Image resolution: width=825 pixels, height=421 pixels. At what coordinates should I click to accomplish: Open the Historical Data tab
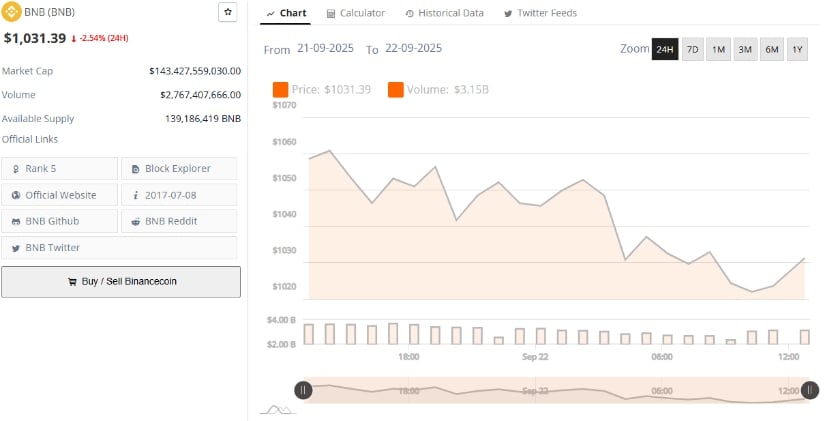point(445,13)
